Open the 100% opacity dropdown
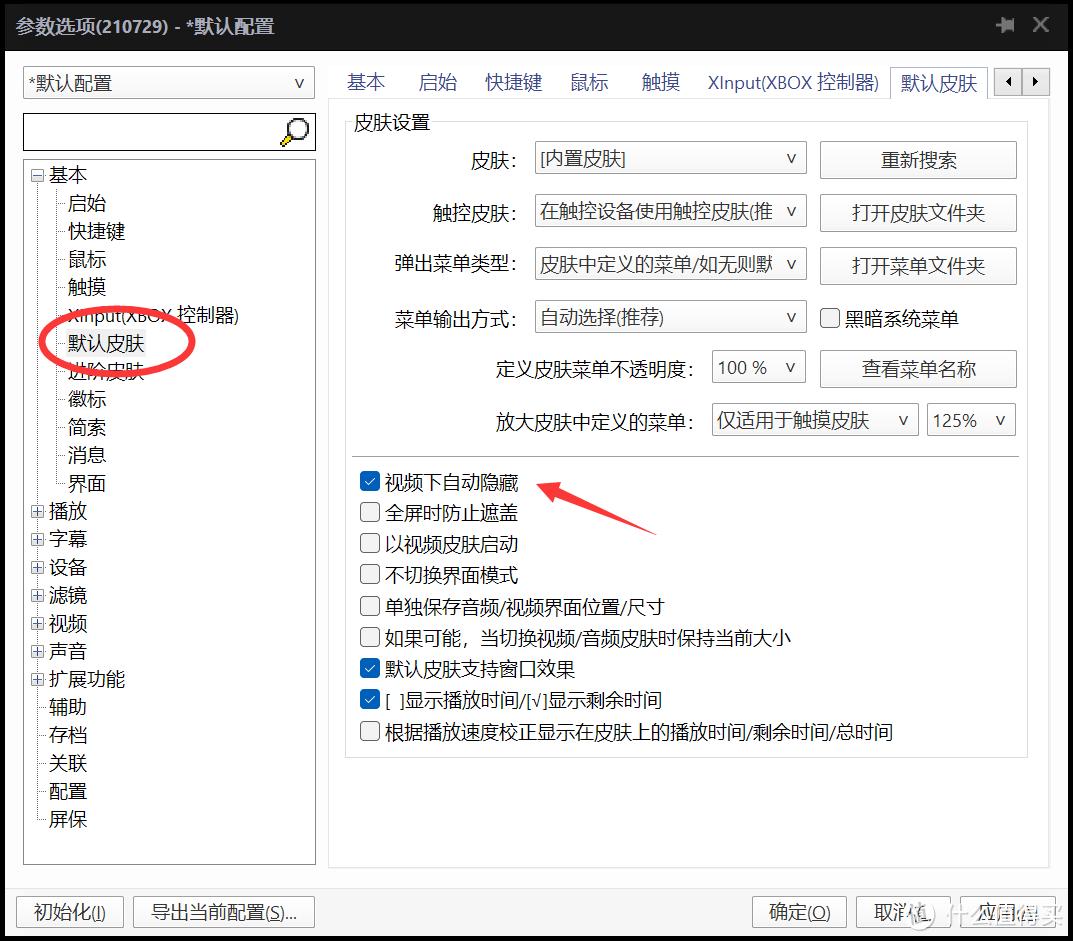The width and height of the screenshot is (1073, 941). pos(758,367)
